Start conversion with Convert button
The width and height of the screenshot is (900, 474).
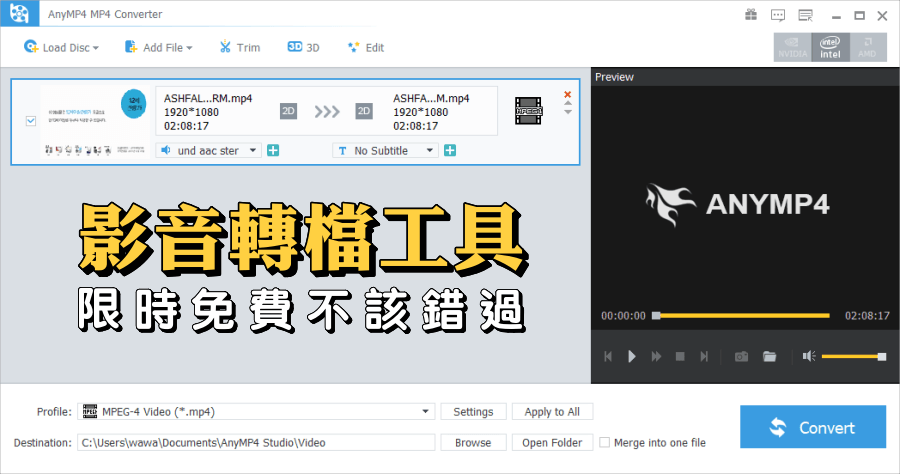(813, 427)
